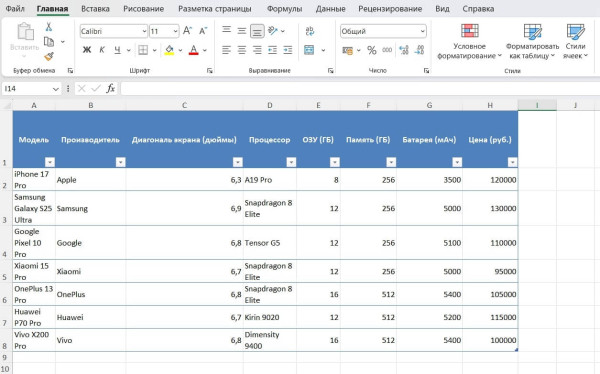Click the Copy icon in clipboard group
Image resolution: width=600 pixels, height=374 pixels.
49,41
